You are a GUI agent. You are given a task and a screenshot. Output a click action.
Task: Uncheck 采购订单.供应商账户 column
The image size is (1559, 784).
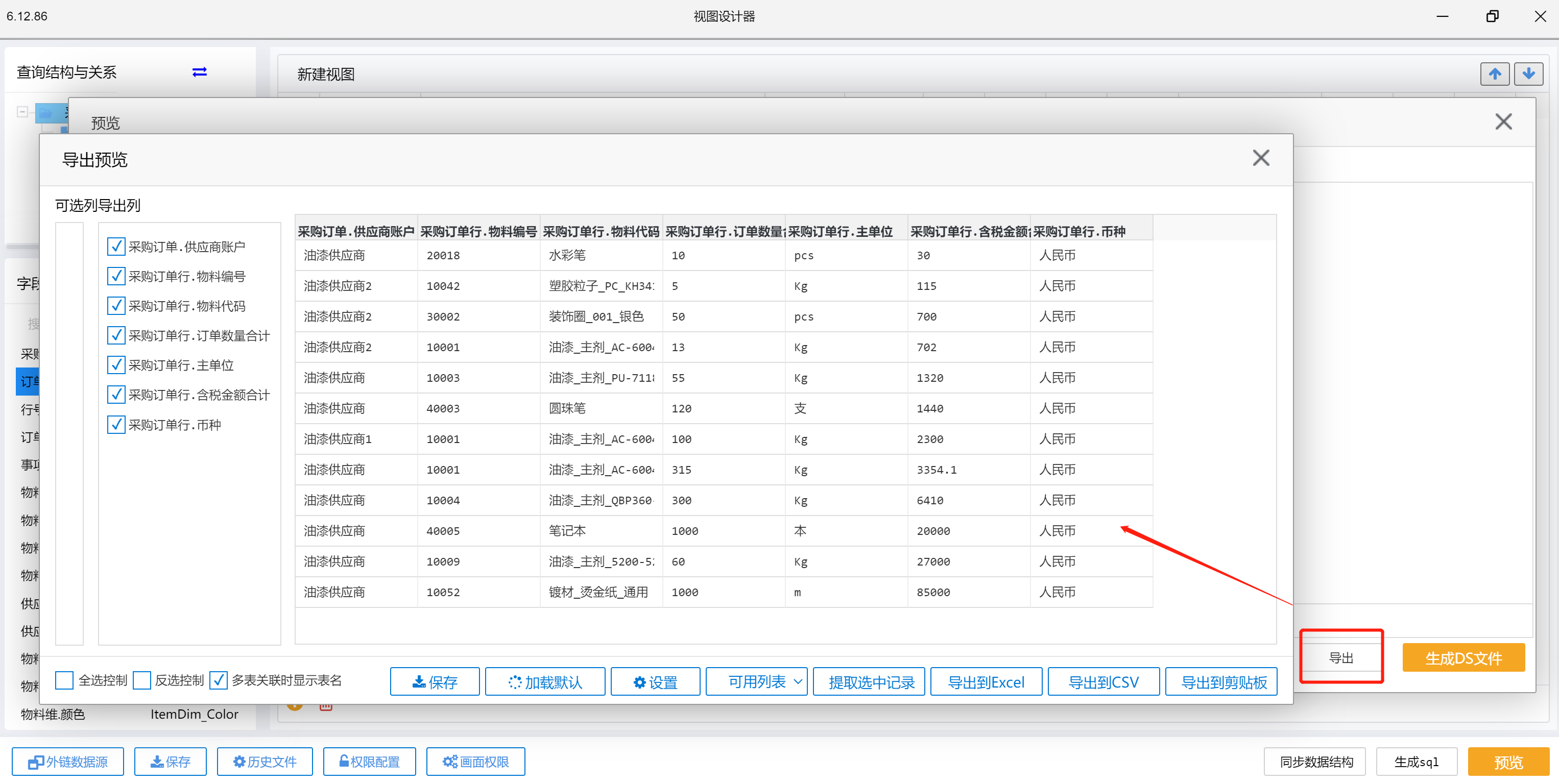tap(115, 246)
